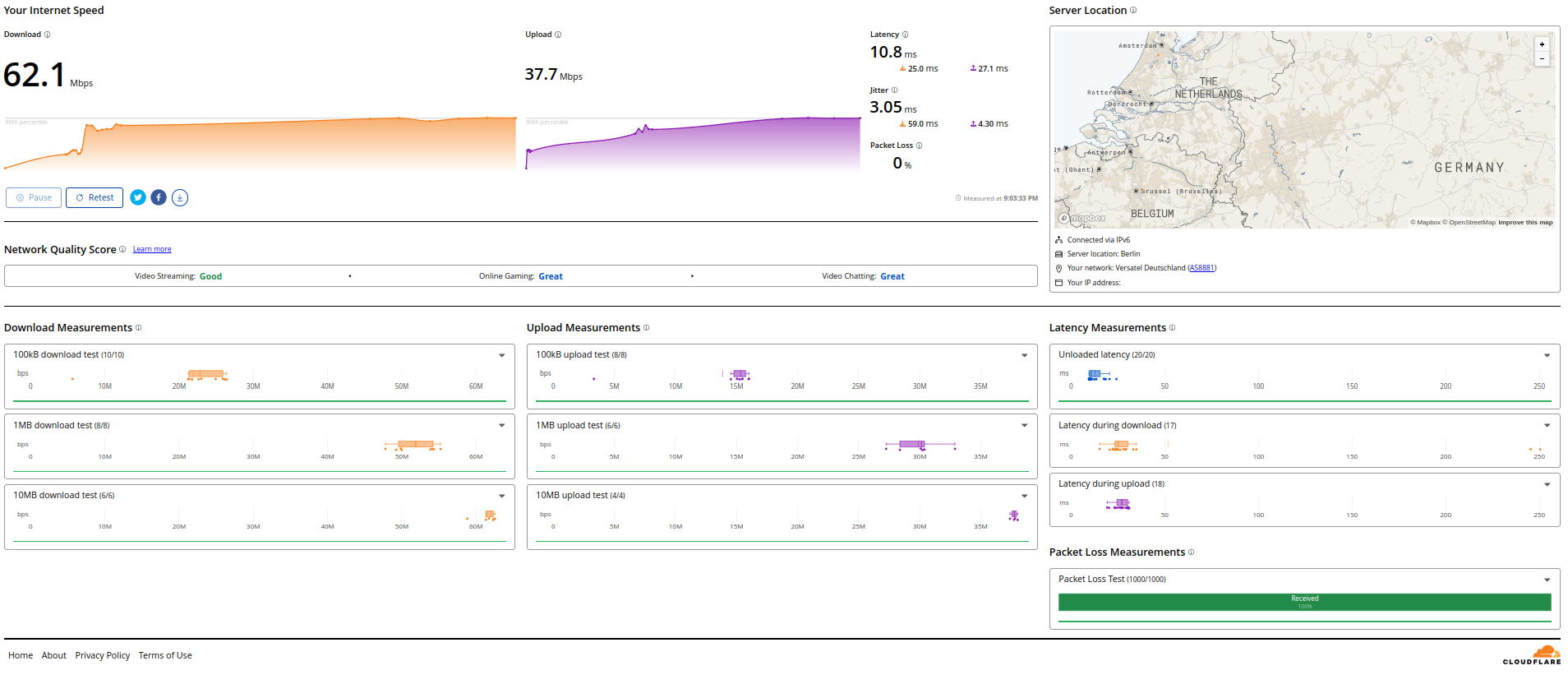Click Improve this map link
1568x684 pixels.
point(1525,222)
